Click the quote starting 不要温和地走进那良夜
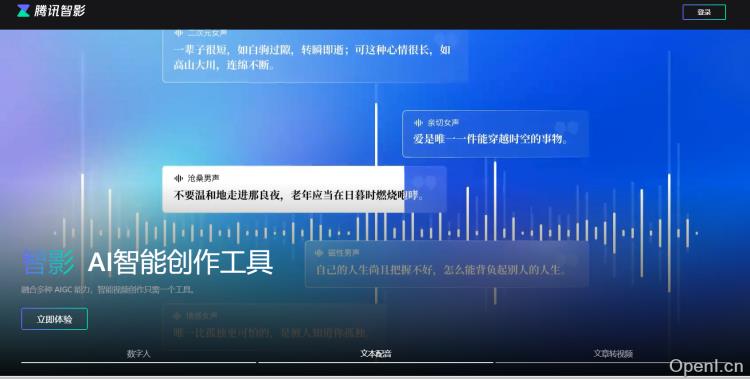 (x=298, y=195)
